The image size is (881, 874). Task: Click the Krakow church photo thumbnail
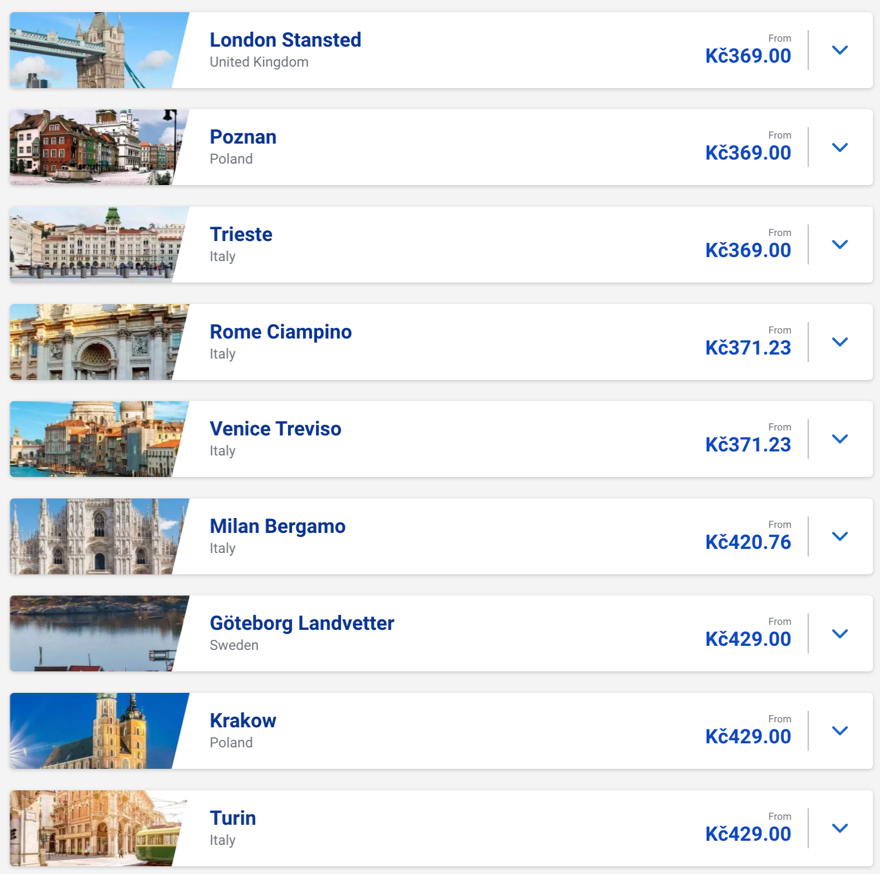(x=97, y=730)
